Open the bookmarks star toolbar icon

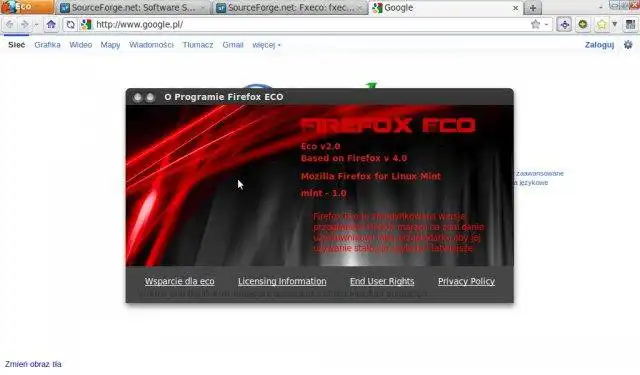point(602,24)
